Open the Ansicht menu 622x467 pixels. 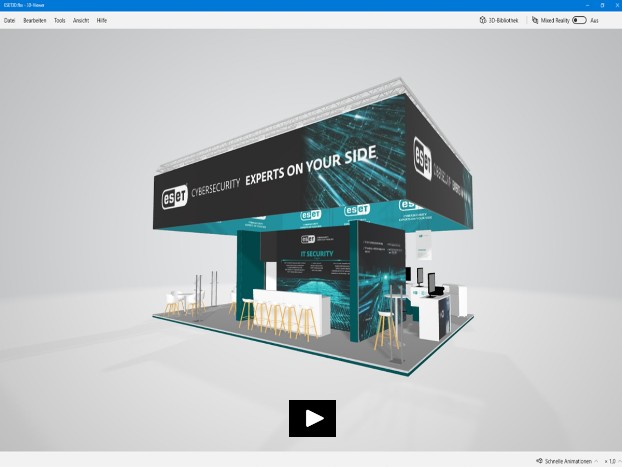[81, 20]
